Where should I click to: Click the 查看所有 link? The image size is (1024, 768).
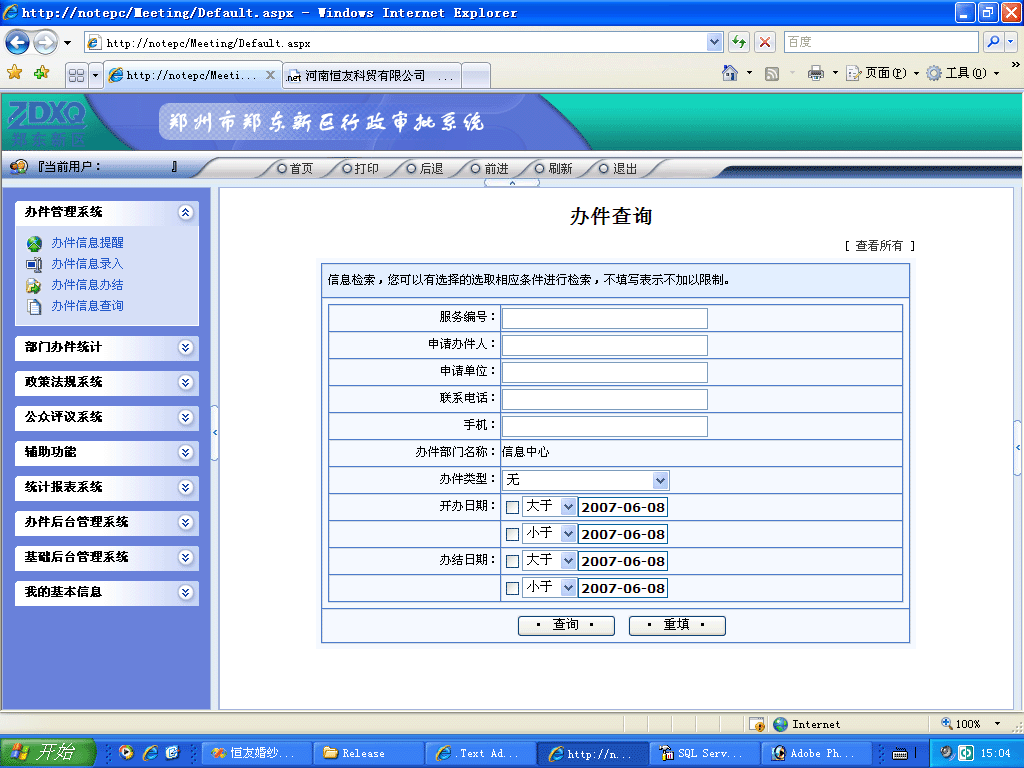[879, 246]
